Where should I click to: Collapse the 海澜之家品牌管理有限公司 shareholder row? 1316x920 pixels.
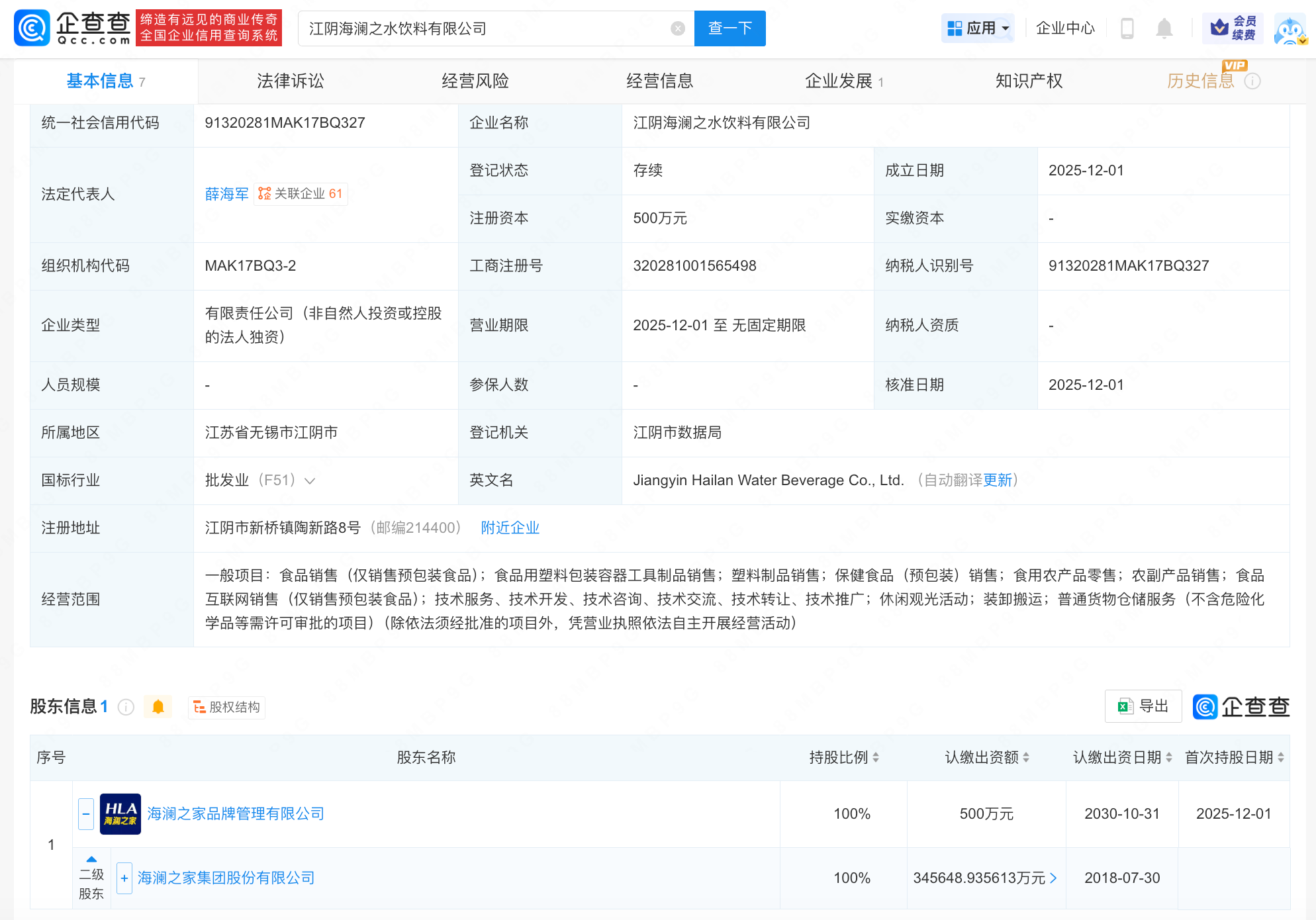pyautogui.click(x=86, y=814)
